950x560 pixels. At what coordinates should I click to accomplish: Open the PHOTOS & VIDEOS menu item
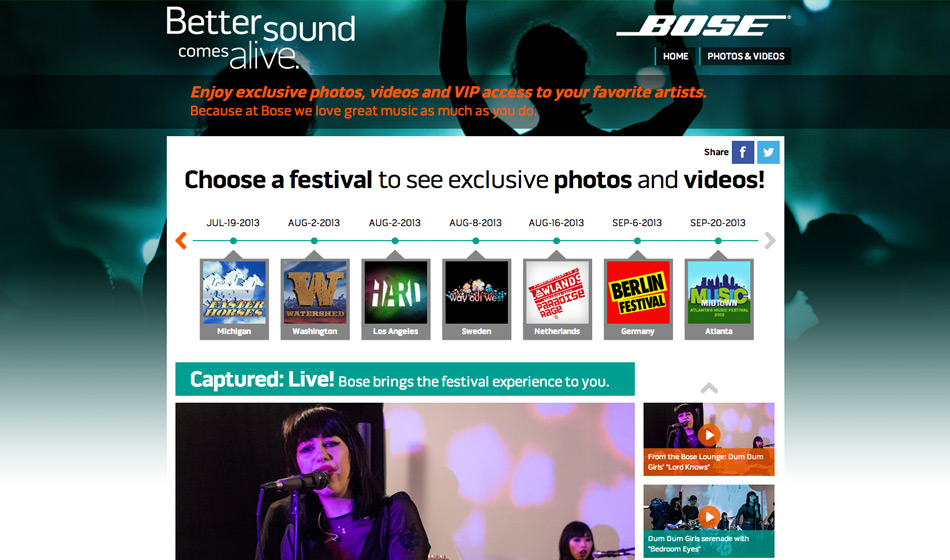coord(746,56)
